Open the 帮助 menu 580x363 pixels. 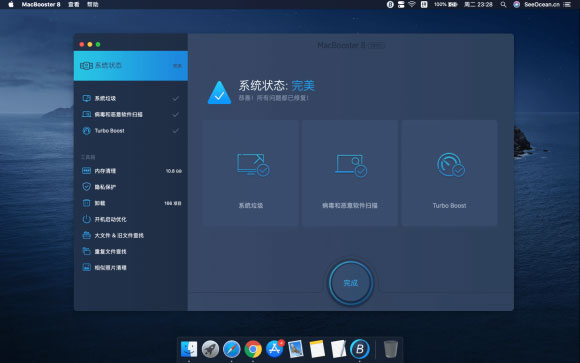point(92,4)
